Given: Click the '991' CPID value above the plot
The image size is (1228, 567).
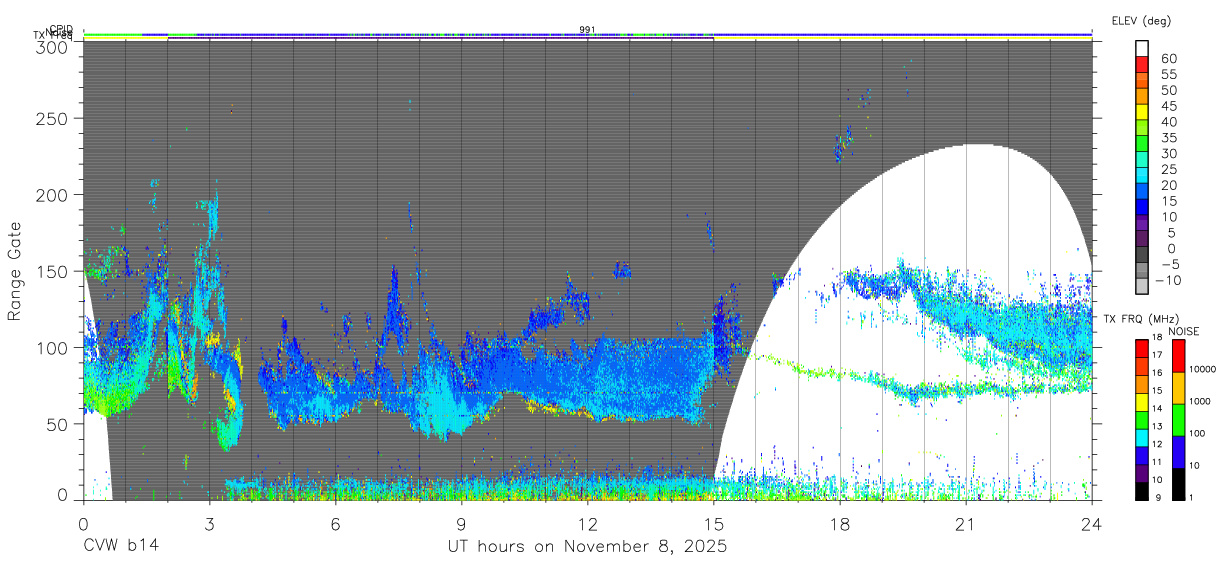Looking at the screenshot, I should click(587, 30).
